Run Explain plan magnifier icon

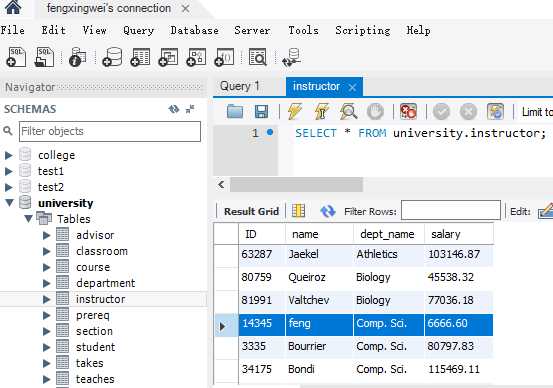(348, 112)
